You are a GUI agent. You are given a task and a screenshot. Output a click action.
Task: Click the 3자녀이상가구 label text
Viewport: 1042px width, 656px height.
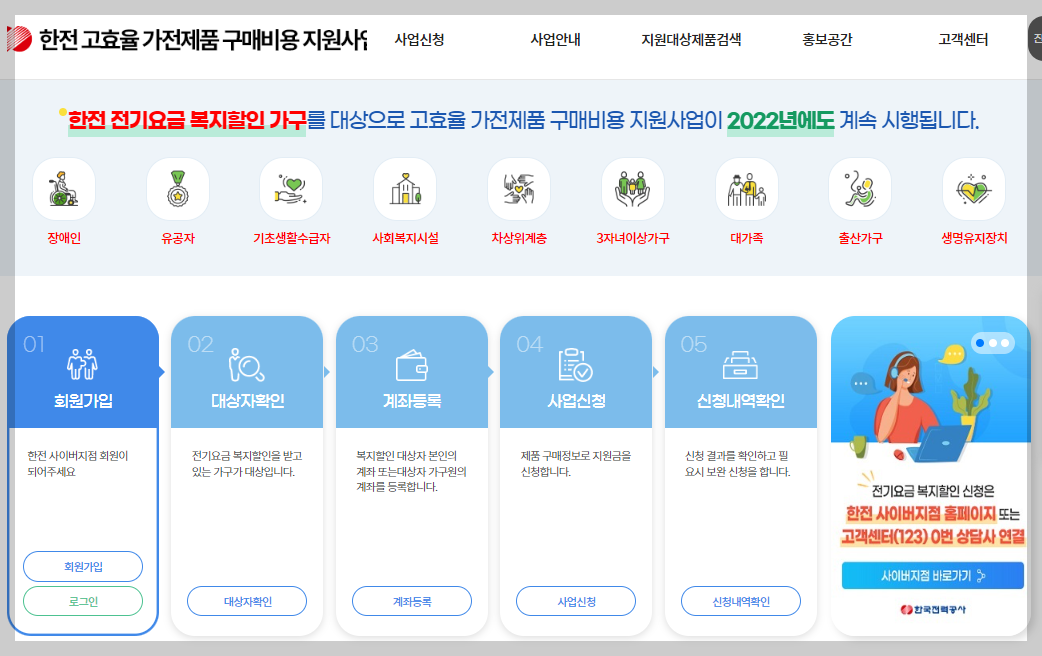633,238
